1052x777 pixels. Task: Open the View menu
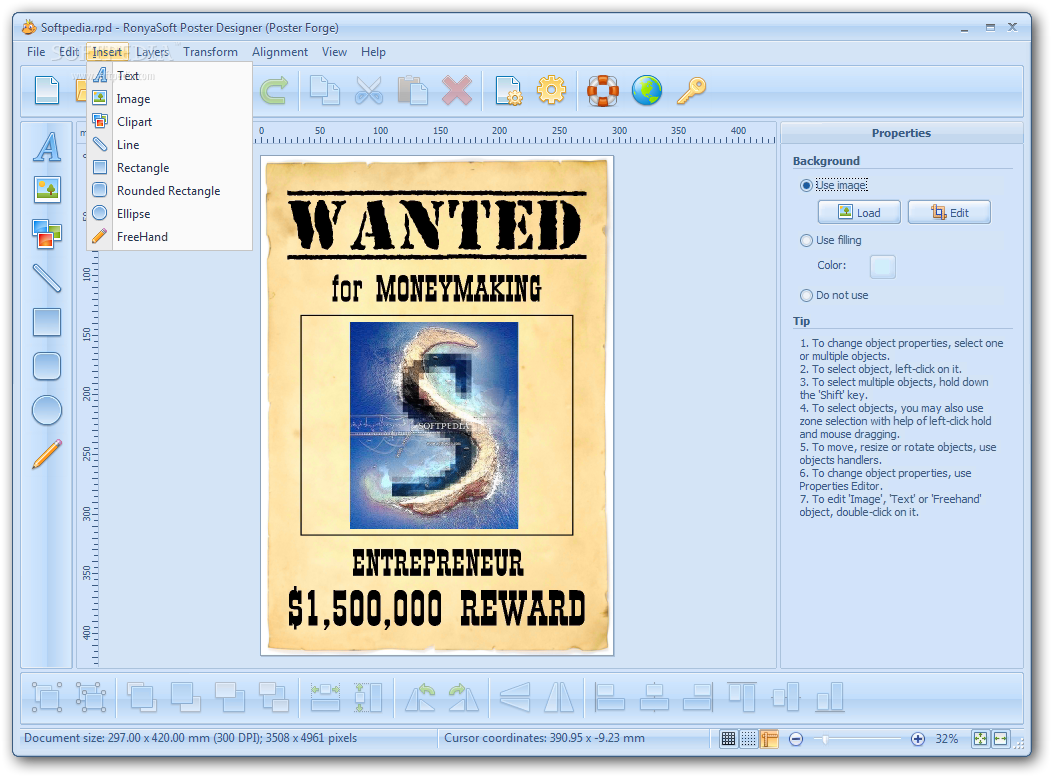point(334,52)
